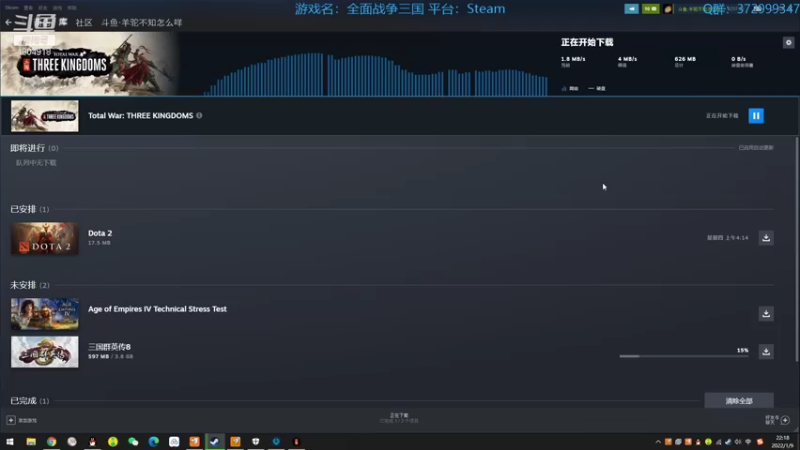Viewport: 800px width, 450px height.
Task: Click Age of Empires IV Technical Stress Test title
Action: [157, 309]
